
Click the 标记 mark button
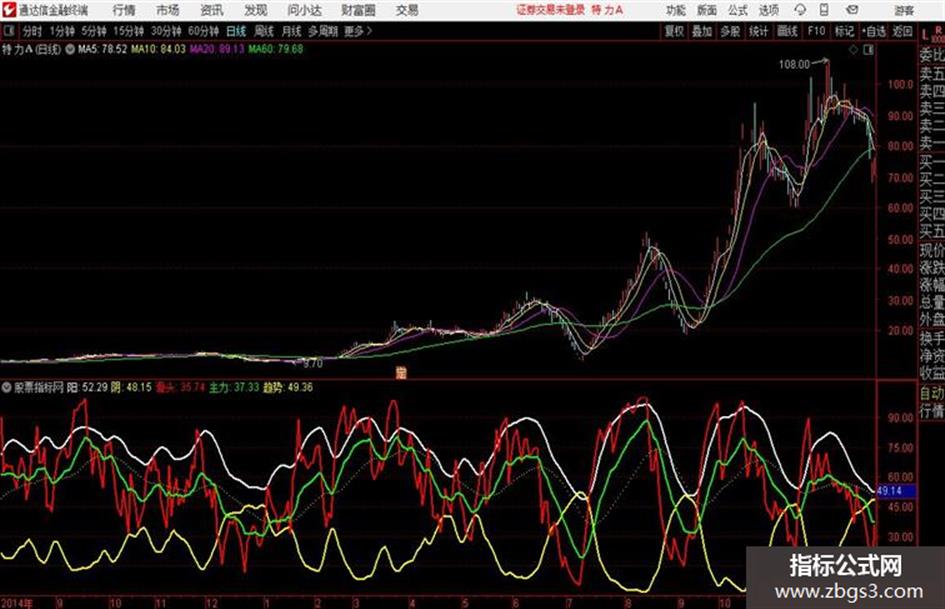pyautogui.click(x=844, y=31)
